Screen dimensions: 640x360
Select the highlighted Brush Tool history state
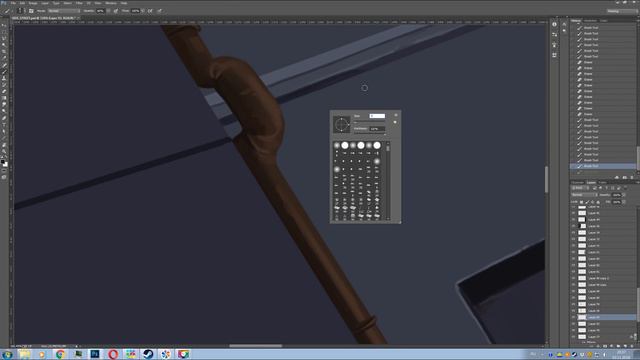pyautogui.click(x=603, y=166)
